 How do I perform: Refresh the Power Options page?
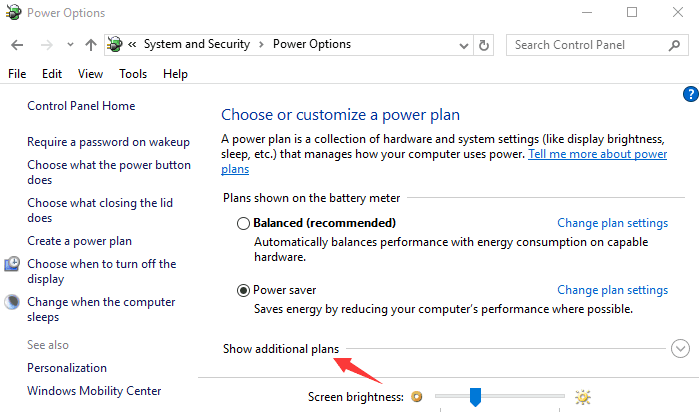[484, 45]
